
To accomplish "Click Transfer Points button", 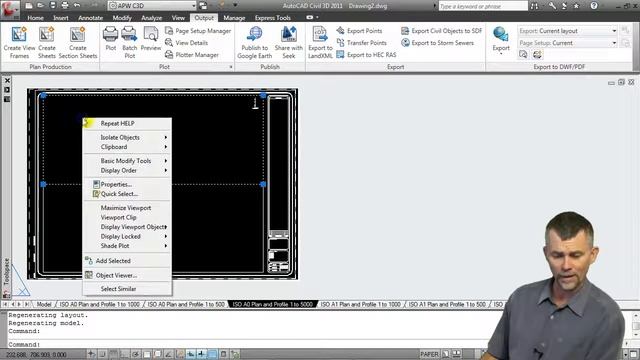I will click(x=361, y=42).
